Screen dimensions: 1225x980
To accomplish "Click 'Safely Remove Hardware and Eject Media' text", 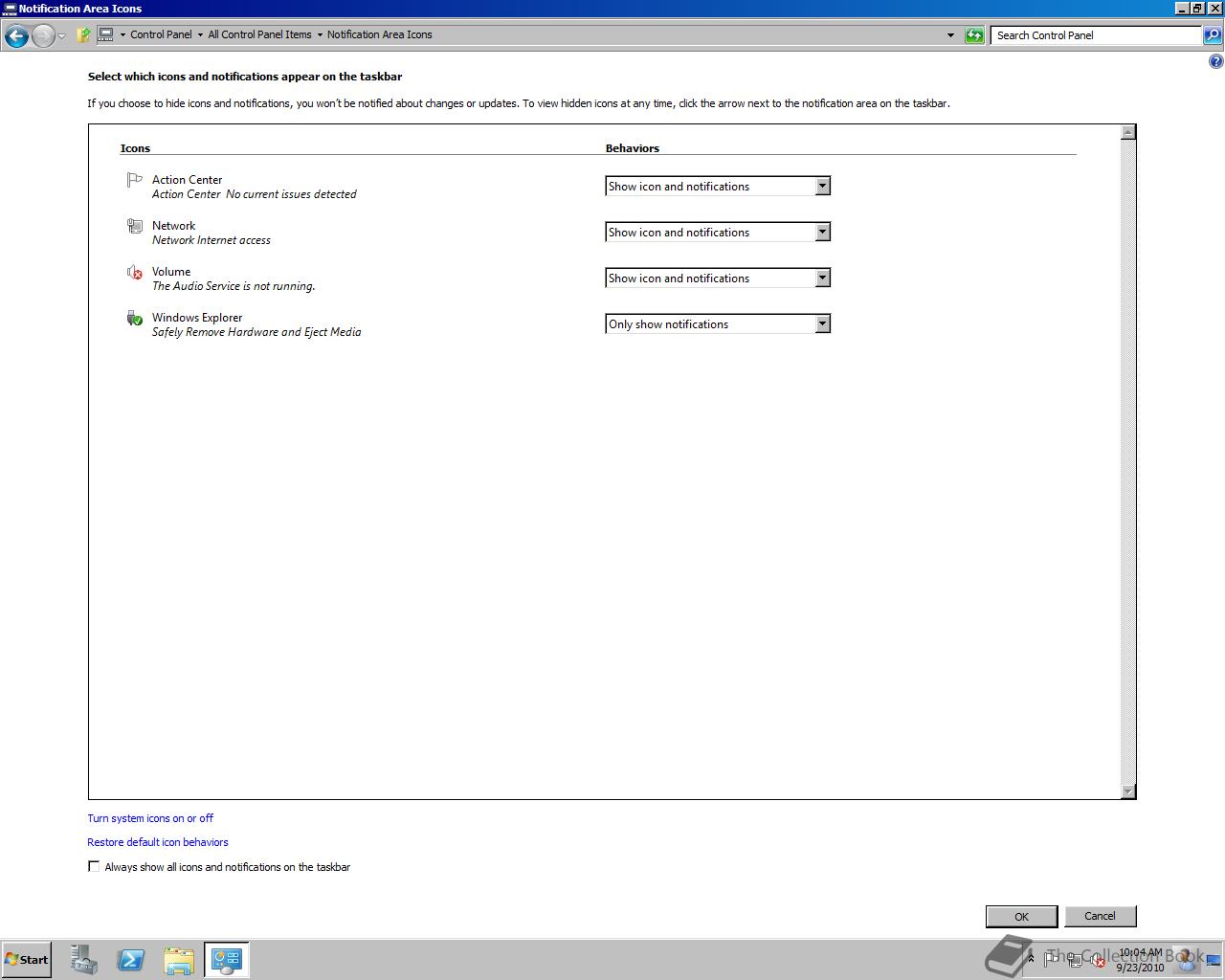I will coord(256,332).
